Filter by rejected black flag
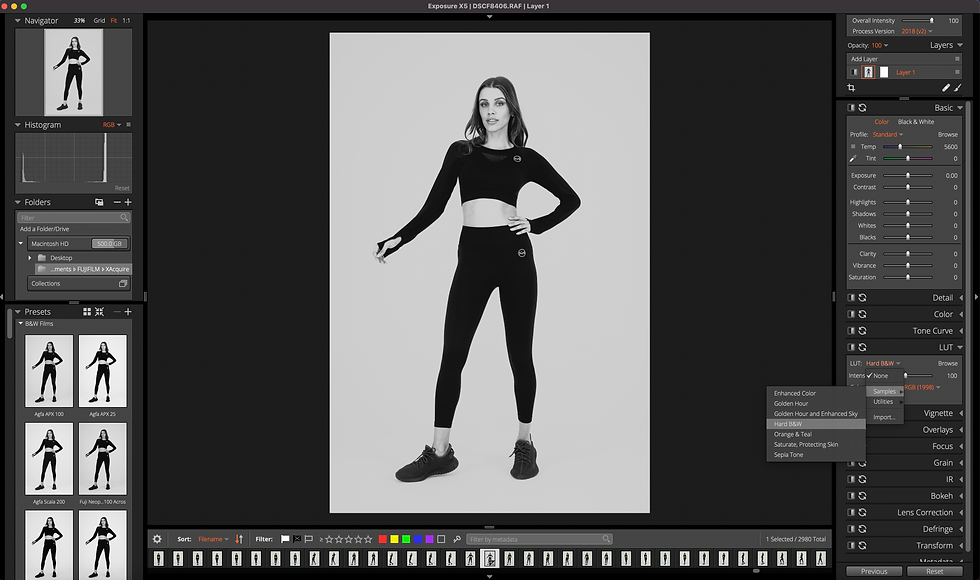This screenshot has height=580, width=980. click(x=297, y=539)
